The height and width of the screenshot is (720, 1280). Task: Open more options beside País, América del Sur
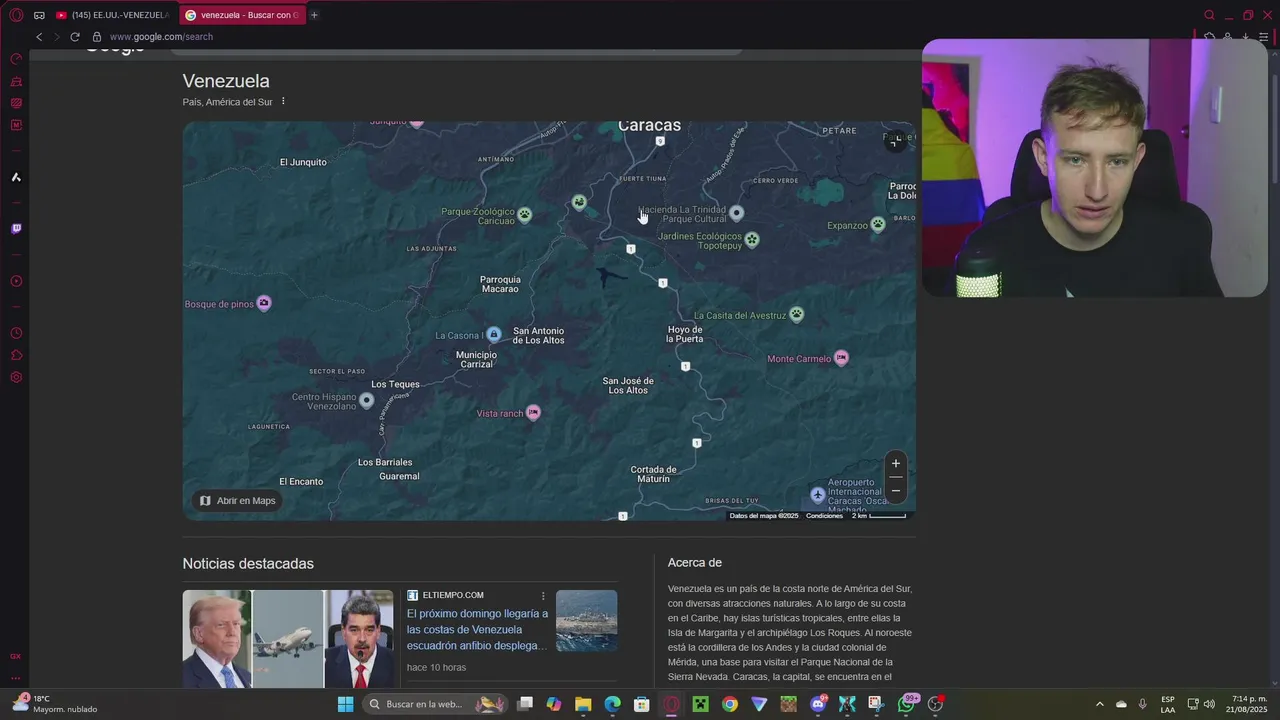(283, 101)
